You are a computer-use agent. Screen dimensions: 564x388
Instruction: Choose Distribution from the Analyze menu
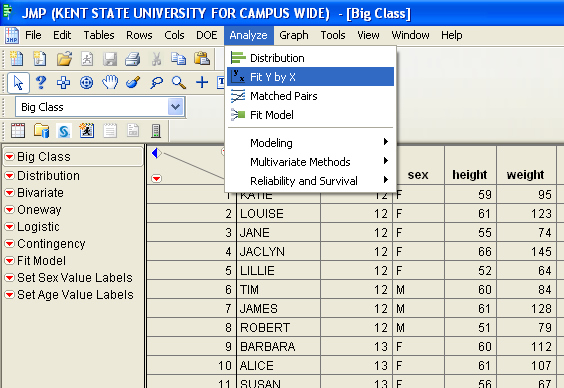[310, 58]
